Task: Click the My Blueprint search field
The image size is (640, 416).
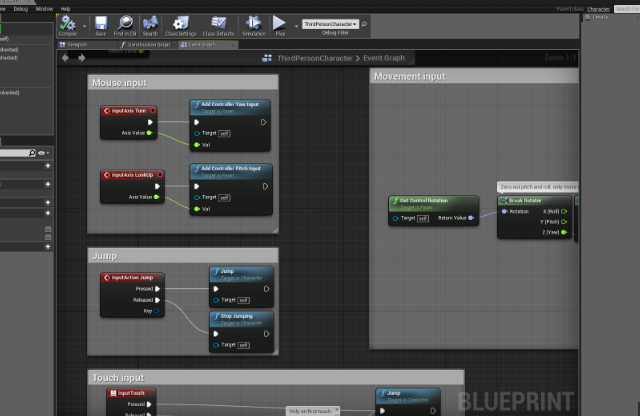Action: tap(18, 153)
